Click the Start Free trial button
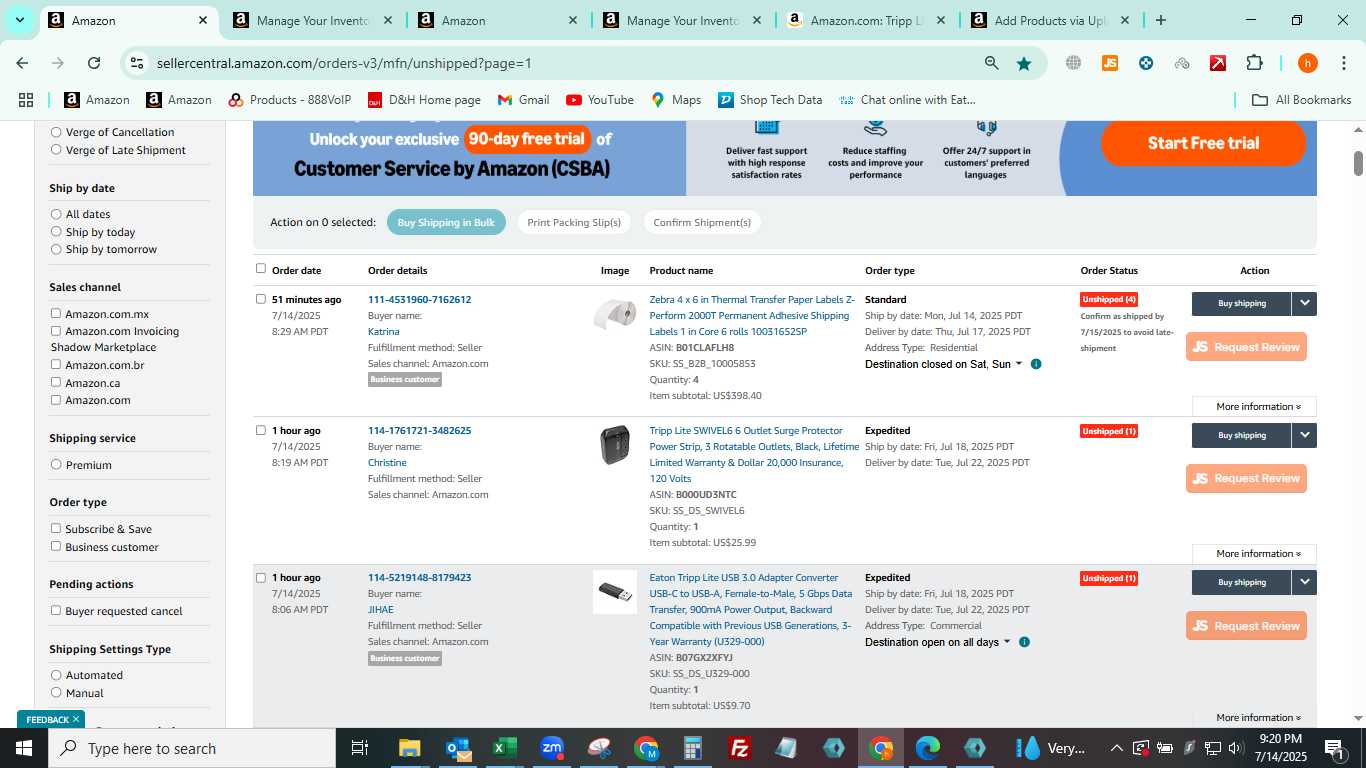 click(x=1203, y=143)
